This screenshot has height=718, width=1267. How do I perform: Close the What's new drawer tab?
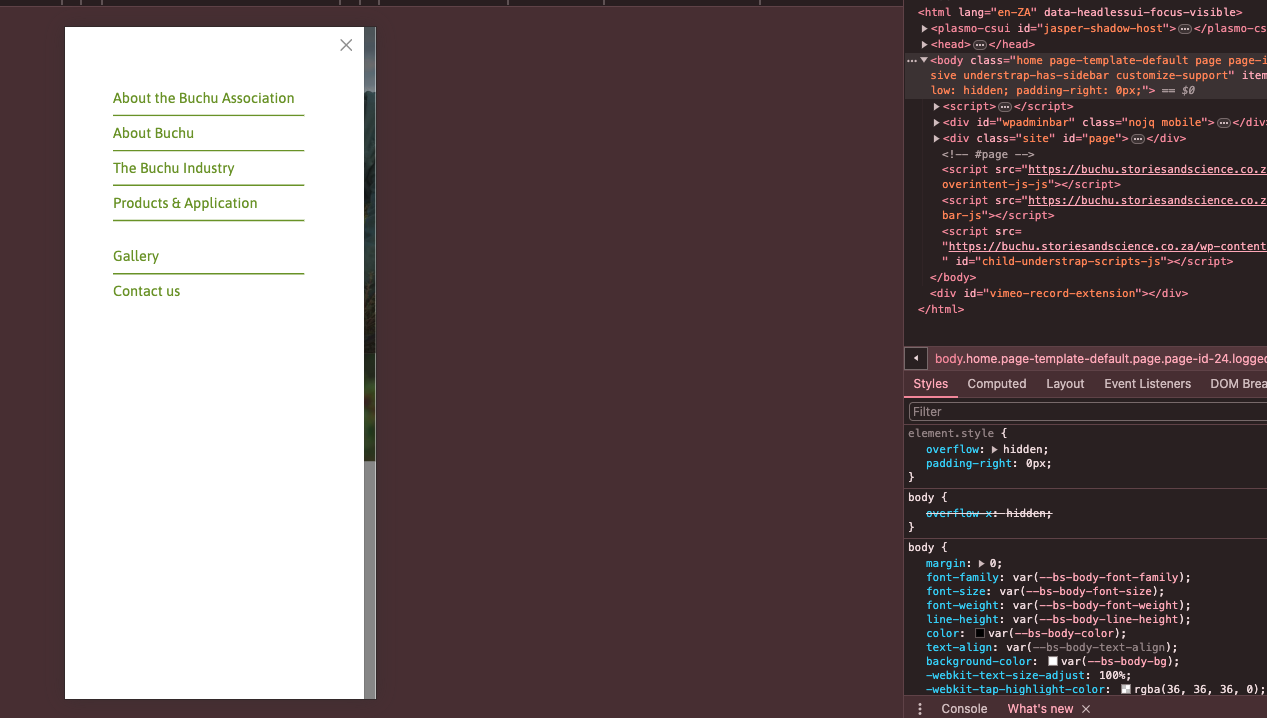(x=1085, y=709)
